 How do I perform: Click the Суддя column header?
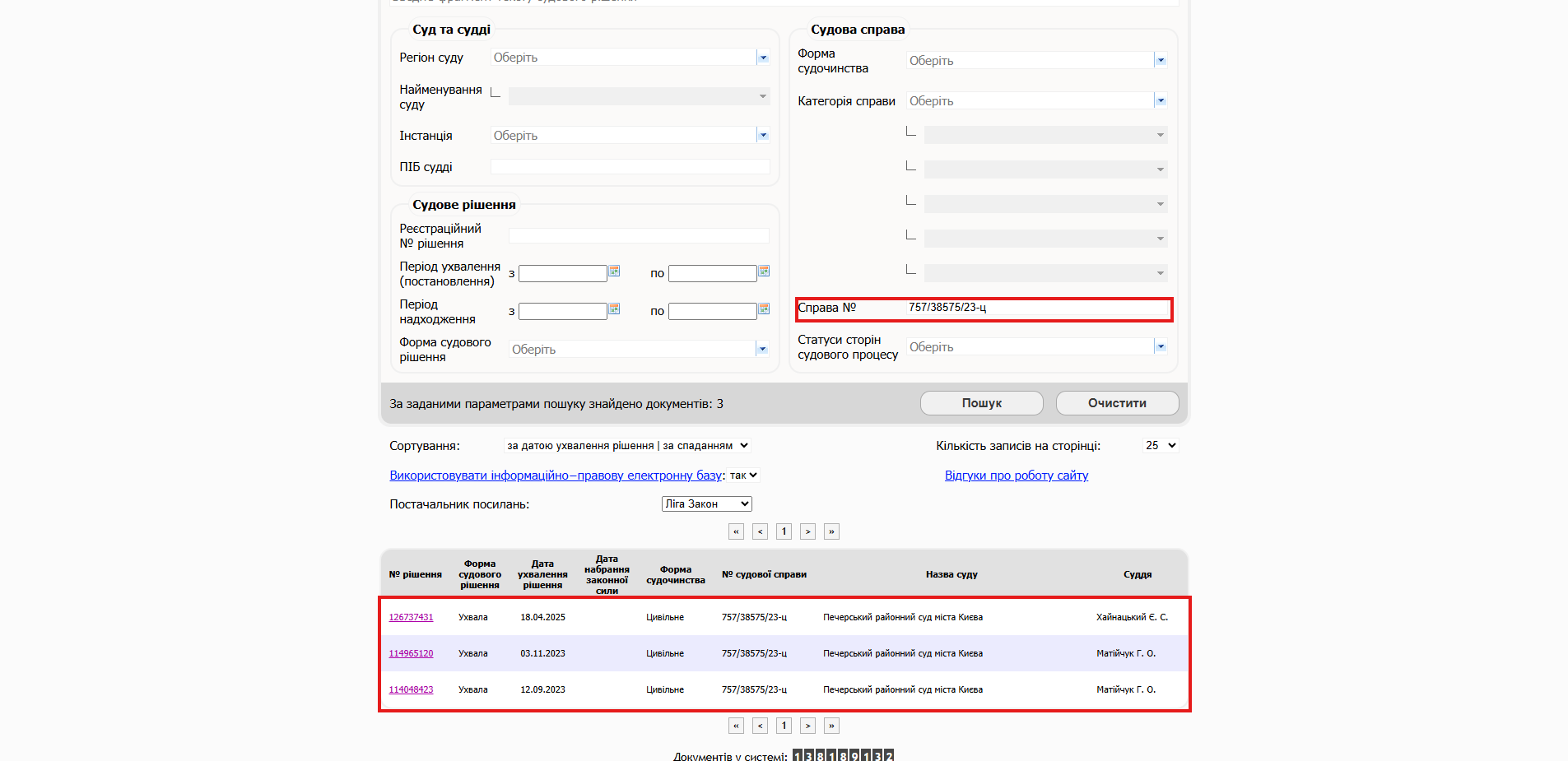point(1138,574)
